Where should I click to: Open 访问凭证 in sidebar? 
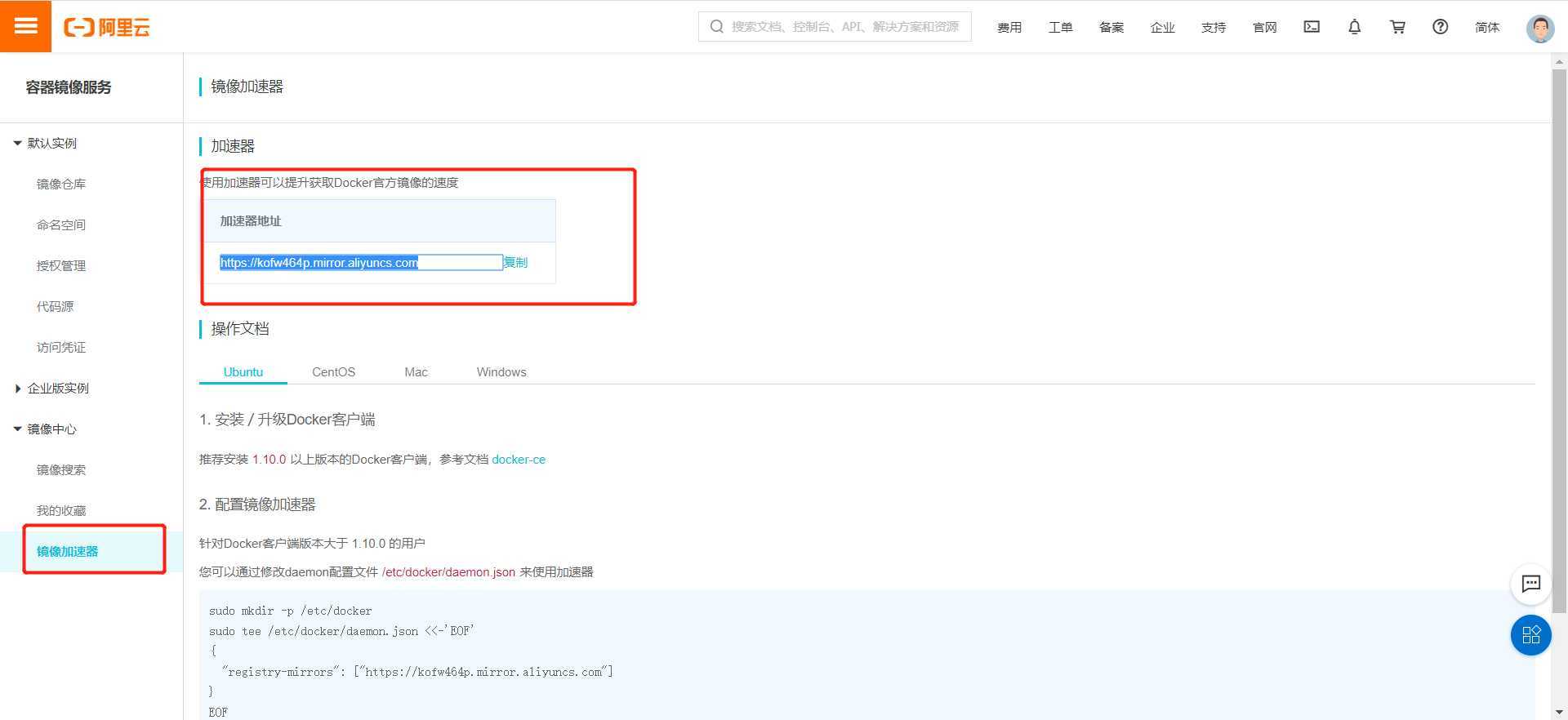click(61, 347)
